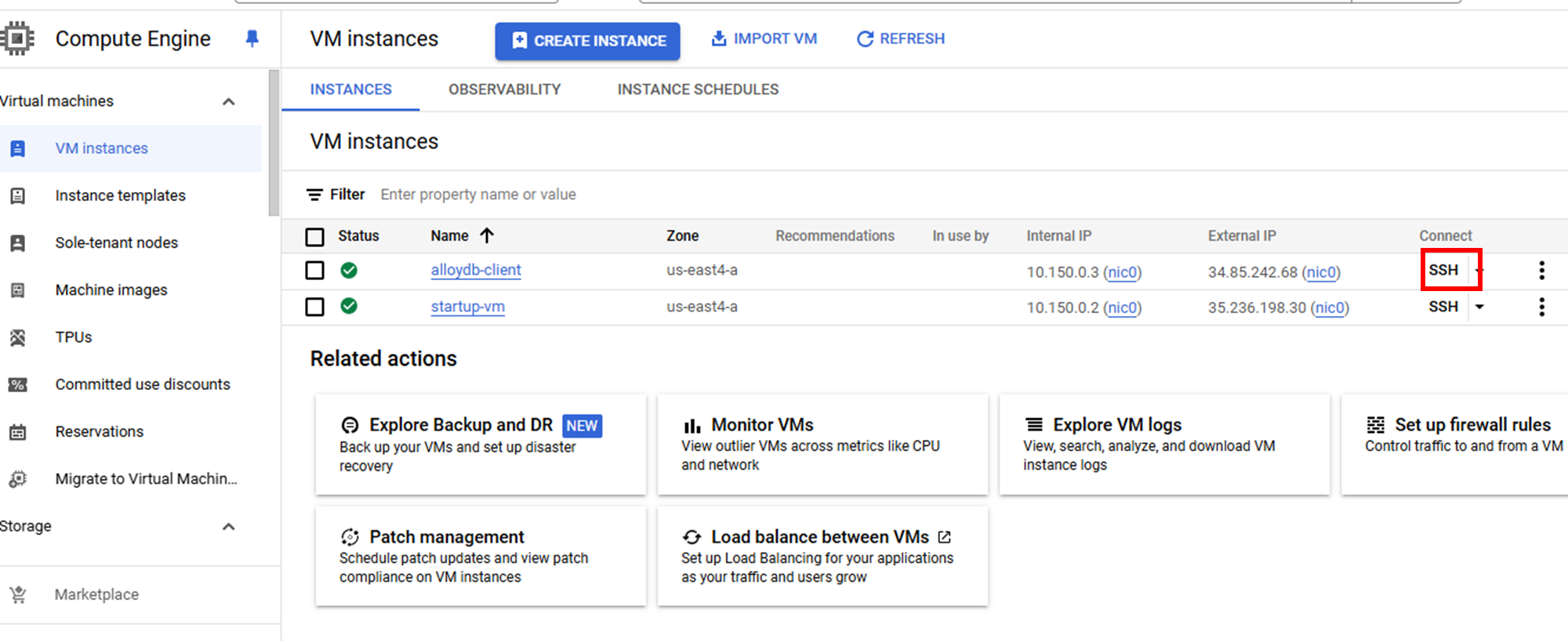Image resolution: width=1568 pixels, height=641 pixels.
Task: Click the Migrate to Virtual Machines icon
Action: click(x=17, y=479)
